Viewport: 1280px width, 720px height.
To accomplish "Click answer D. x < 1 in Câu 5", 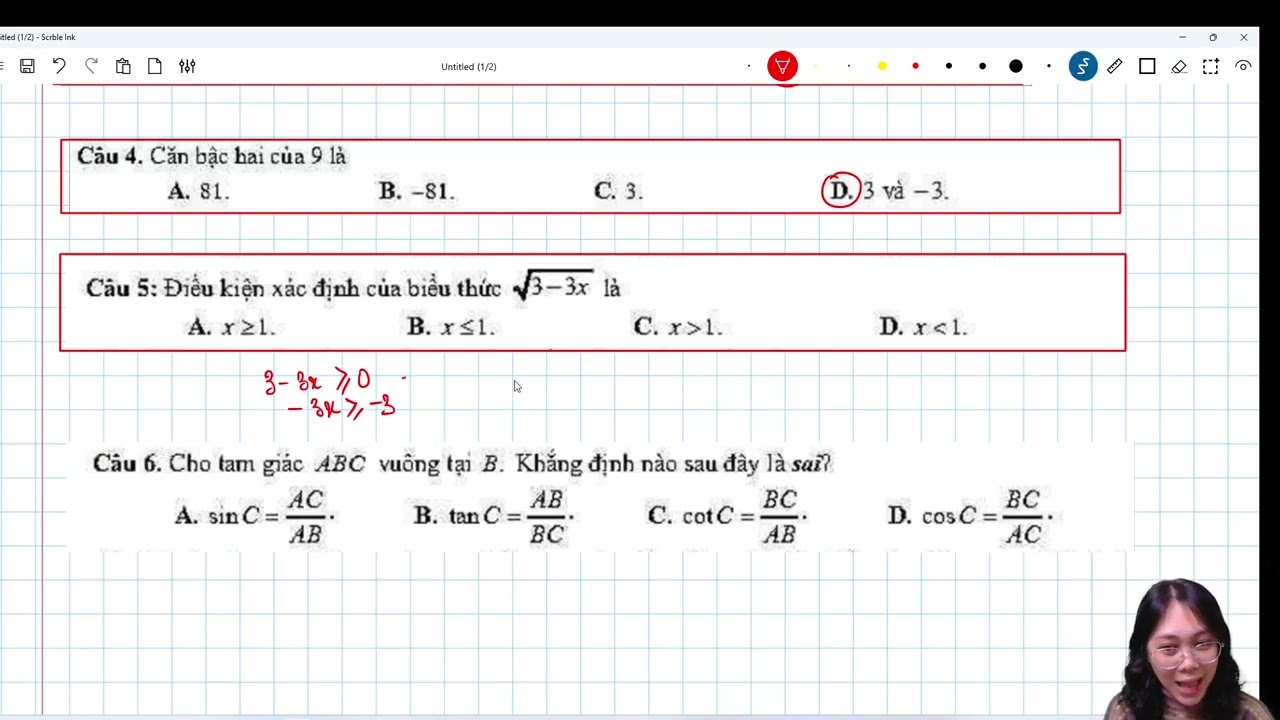I will click(923, 327).
